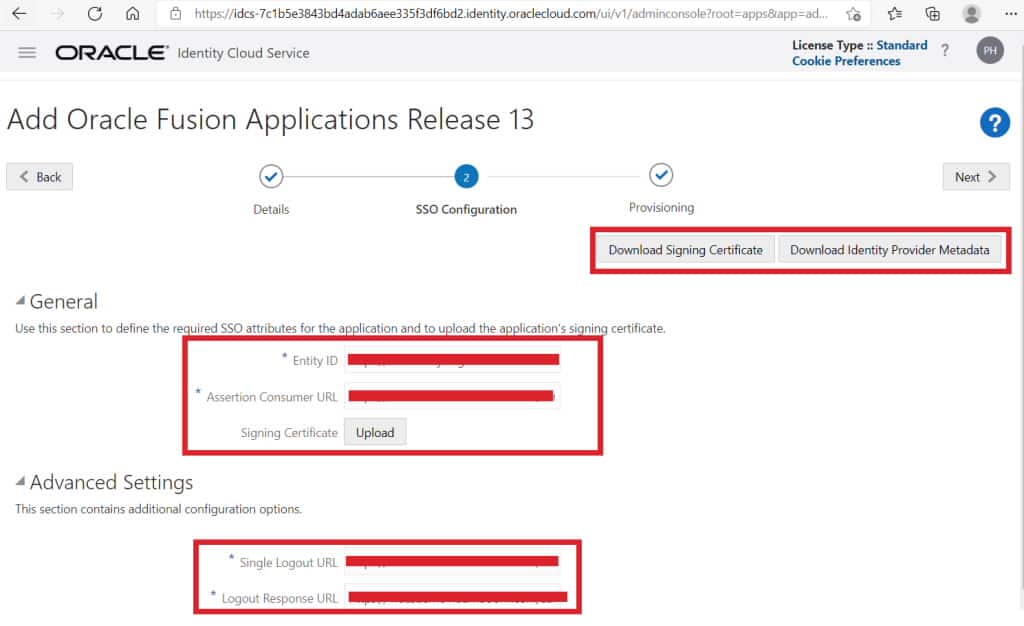Open the browser Collections icon
Screen dimensions: 1024x626
point(933,14)
